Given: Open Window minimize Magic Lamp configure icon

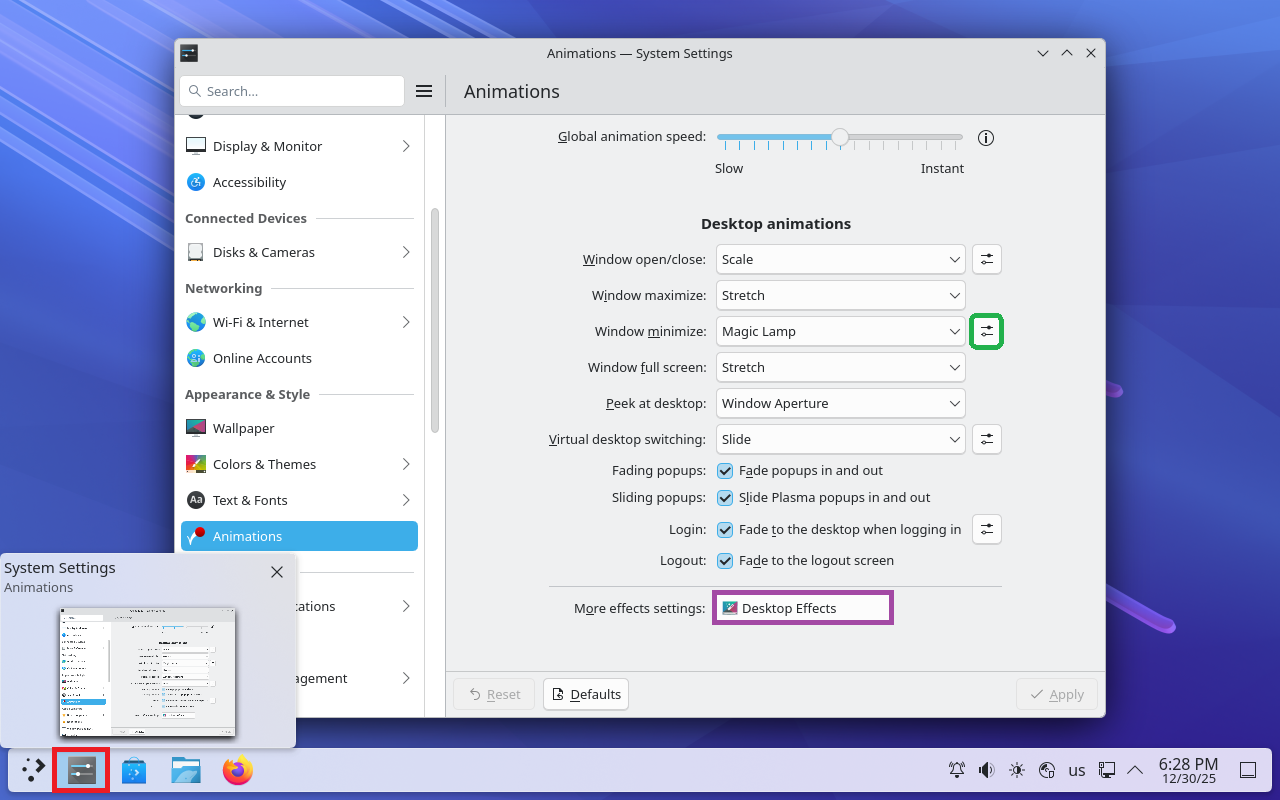Looking at the screenshot, I should point(987,331).
